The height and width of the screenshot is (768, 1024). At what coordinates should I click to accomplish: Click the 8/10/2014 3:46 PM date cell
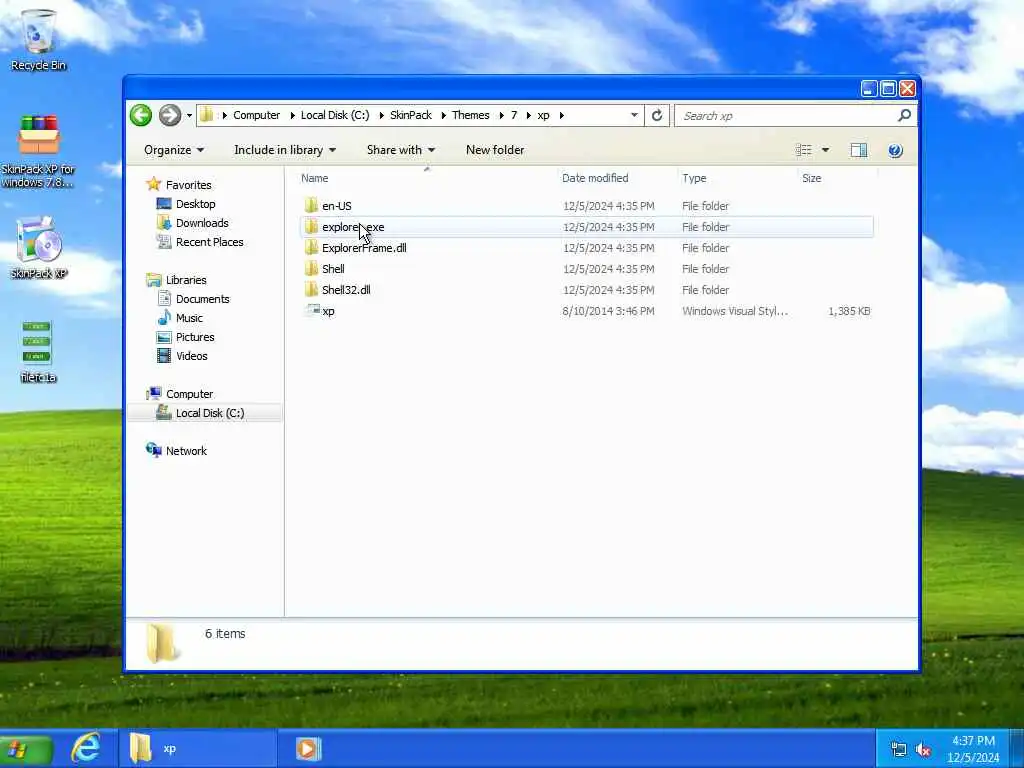tap(608, 311)
